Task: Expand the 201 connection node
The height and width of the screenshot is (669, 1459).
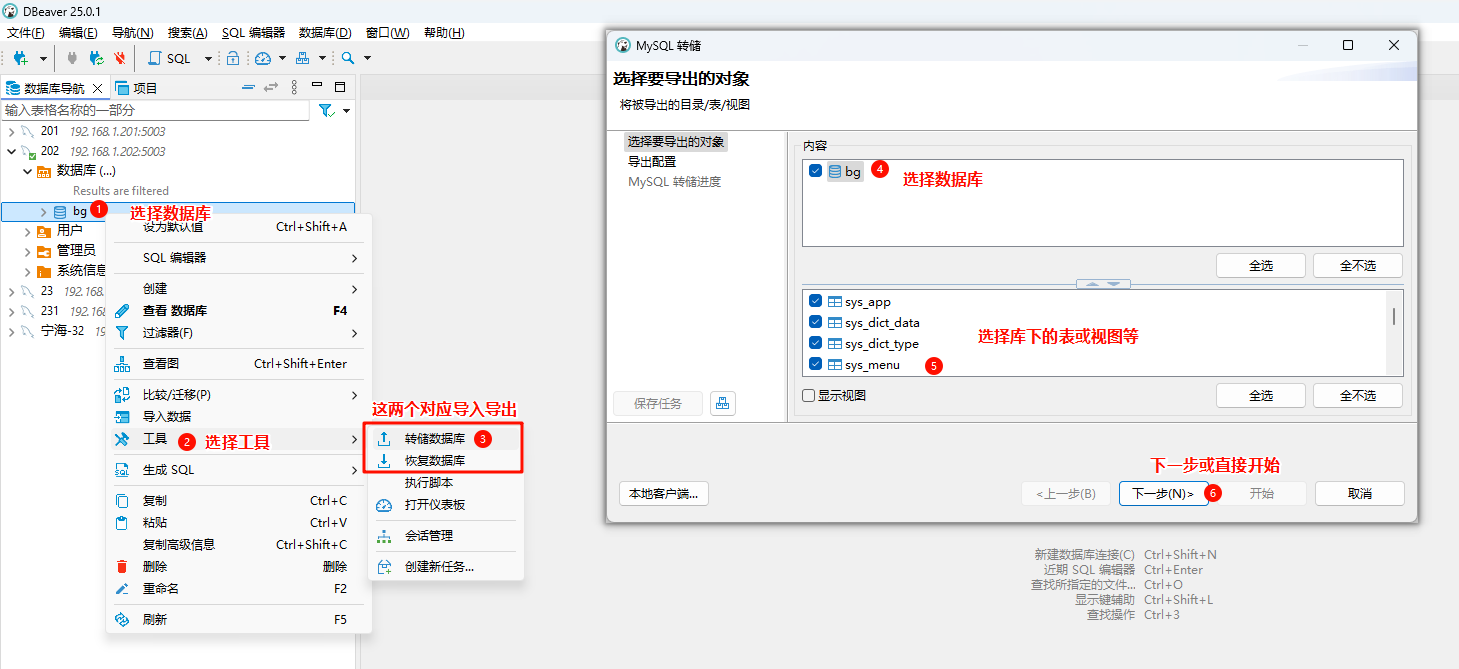Action: [x=11, y=131]
